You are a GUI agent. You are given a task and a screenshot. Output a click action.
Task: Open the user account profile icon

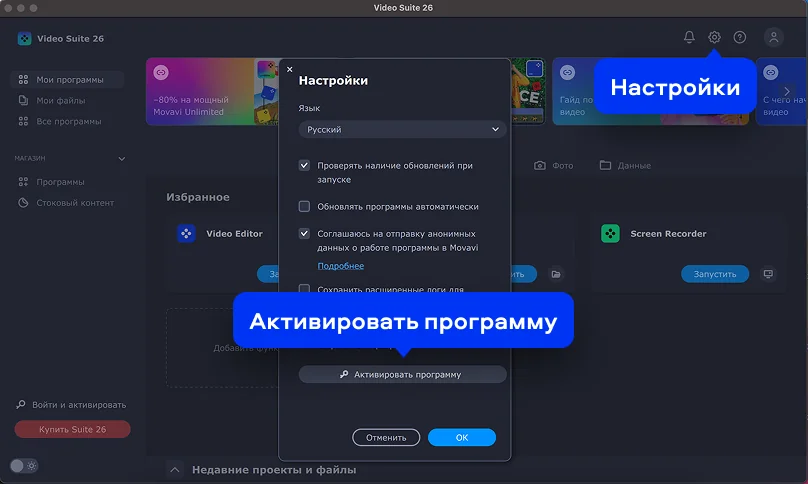773,37
